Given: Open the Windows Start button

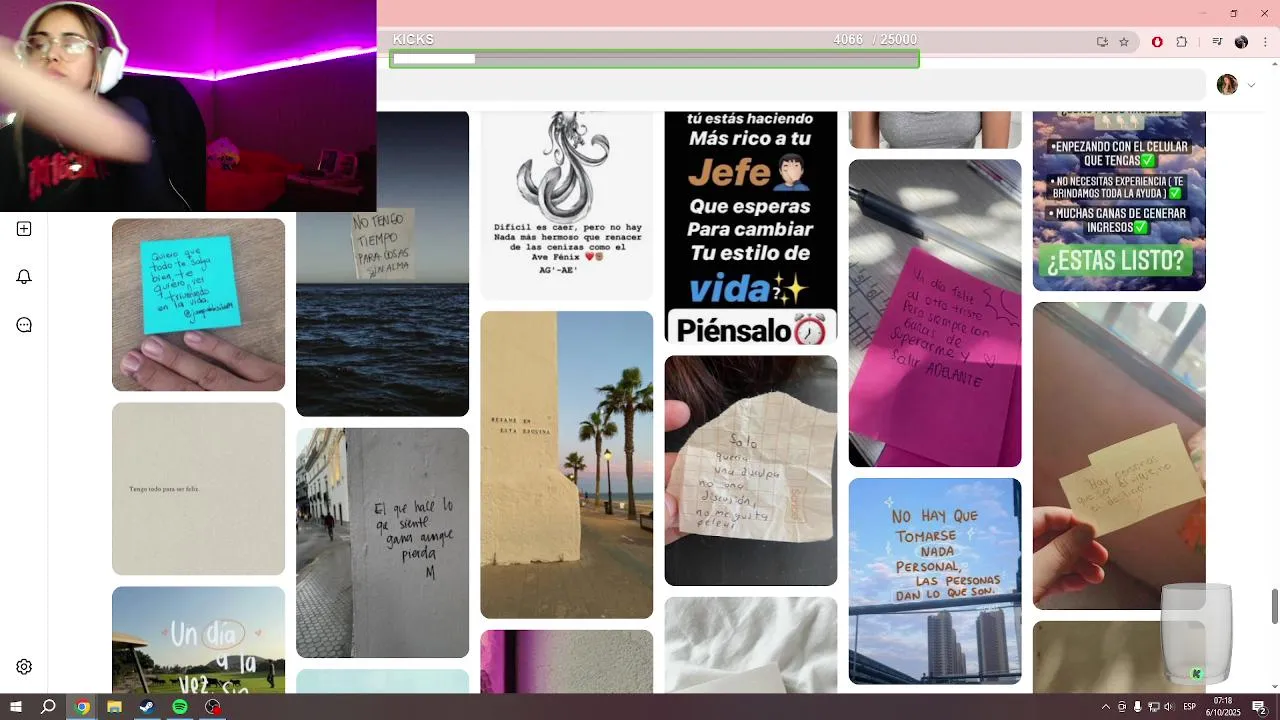Looking at the screenshot, I should 16,707.
